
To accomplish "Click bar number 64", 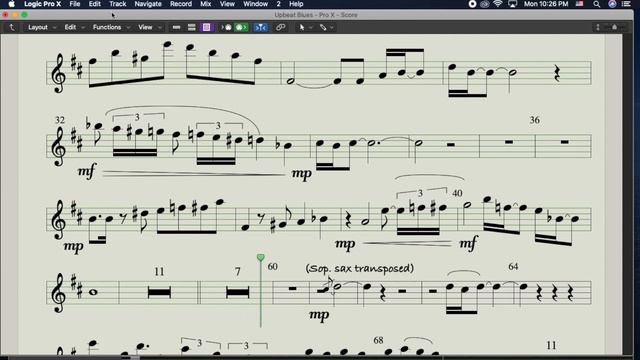I will pyautogui.click(x=513, y=267).
